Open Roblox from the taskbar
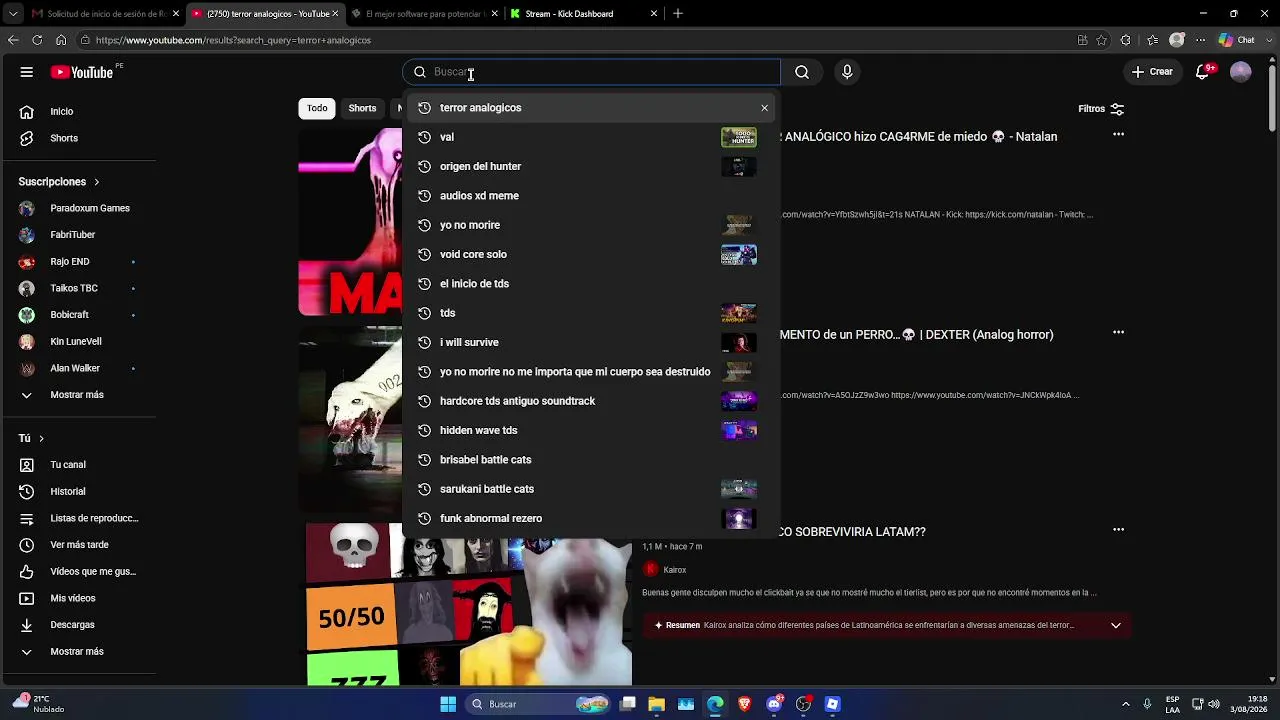 (832, 704)
